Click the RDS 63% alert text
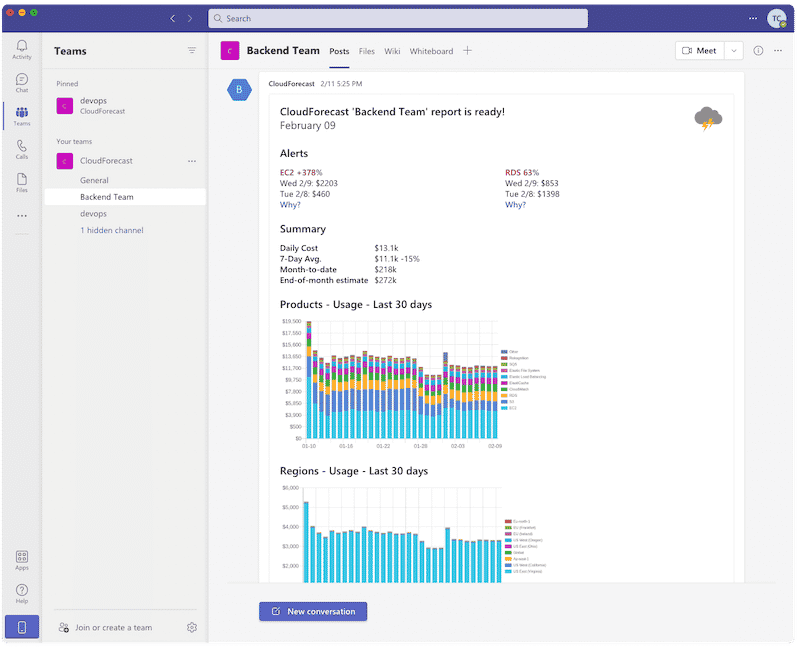 522,172
